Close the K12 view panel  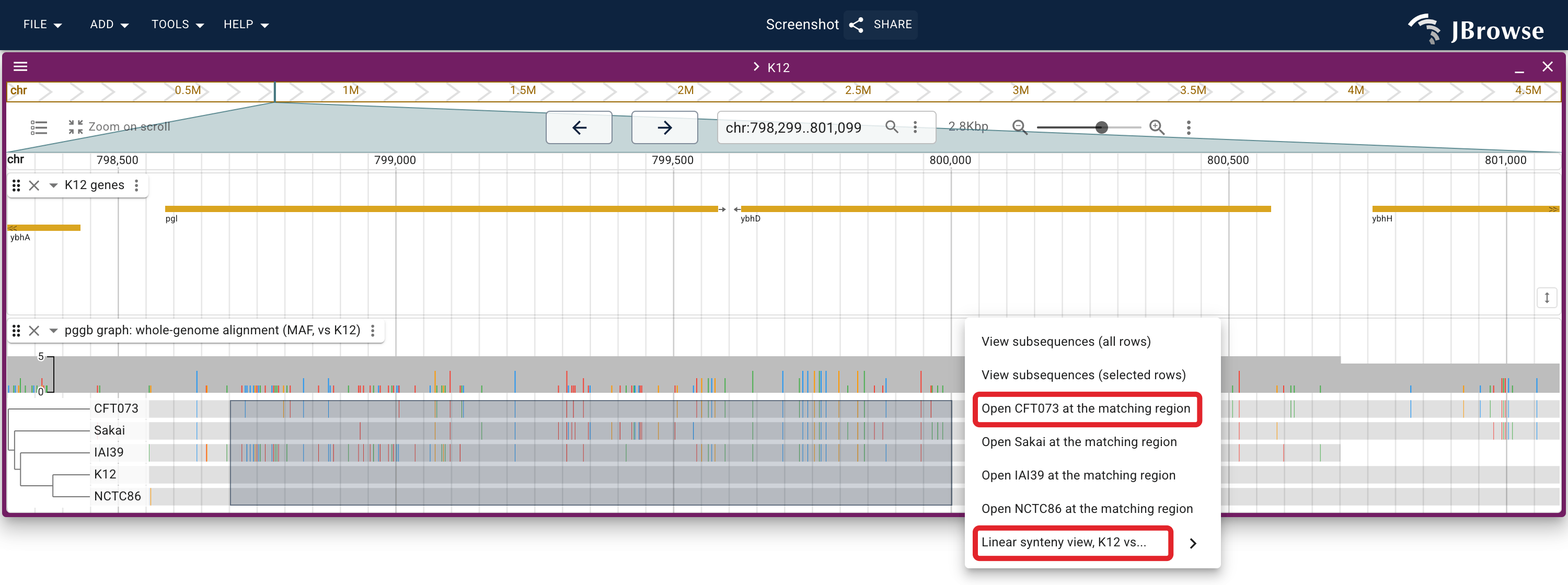click(x=1547, y=67)
